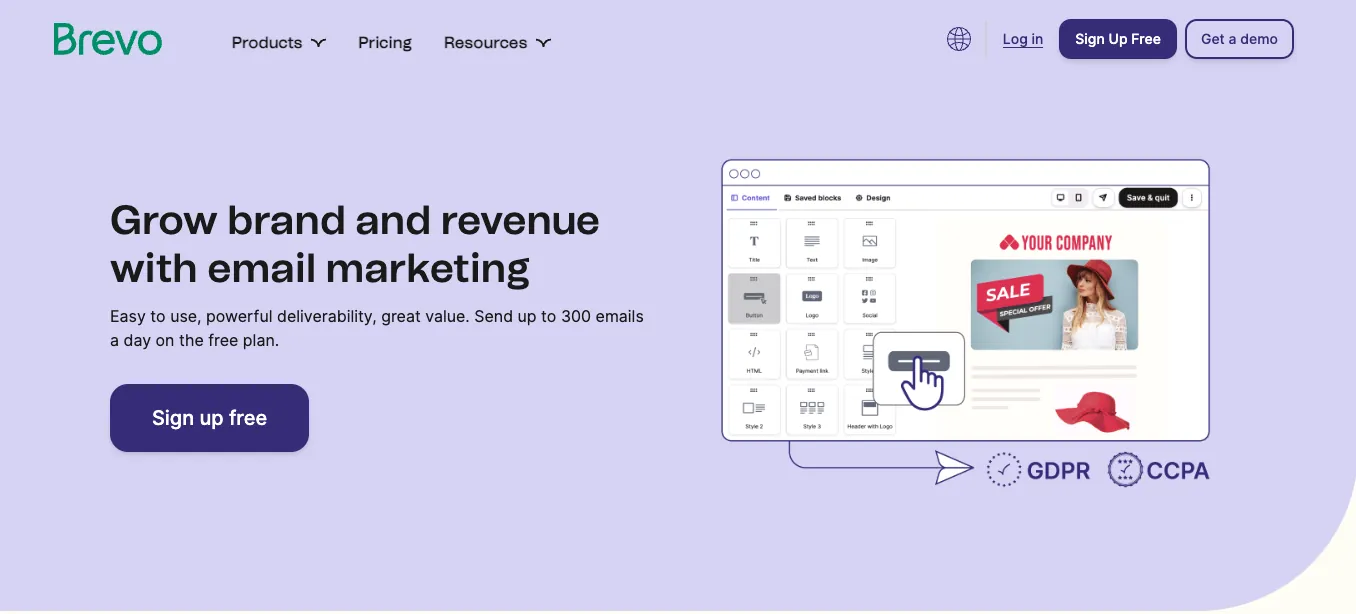Switch to mobile preview icon in editor
Image resolution: width=1356 pixels, height=614 pixels.
[x=1078, y=198]
